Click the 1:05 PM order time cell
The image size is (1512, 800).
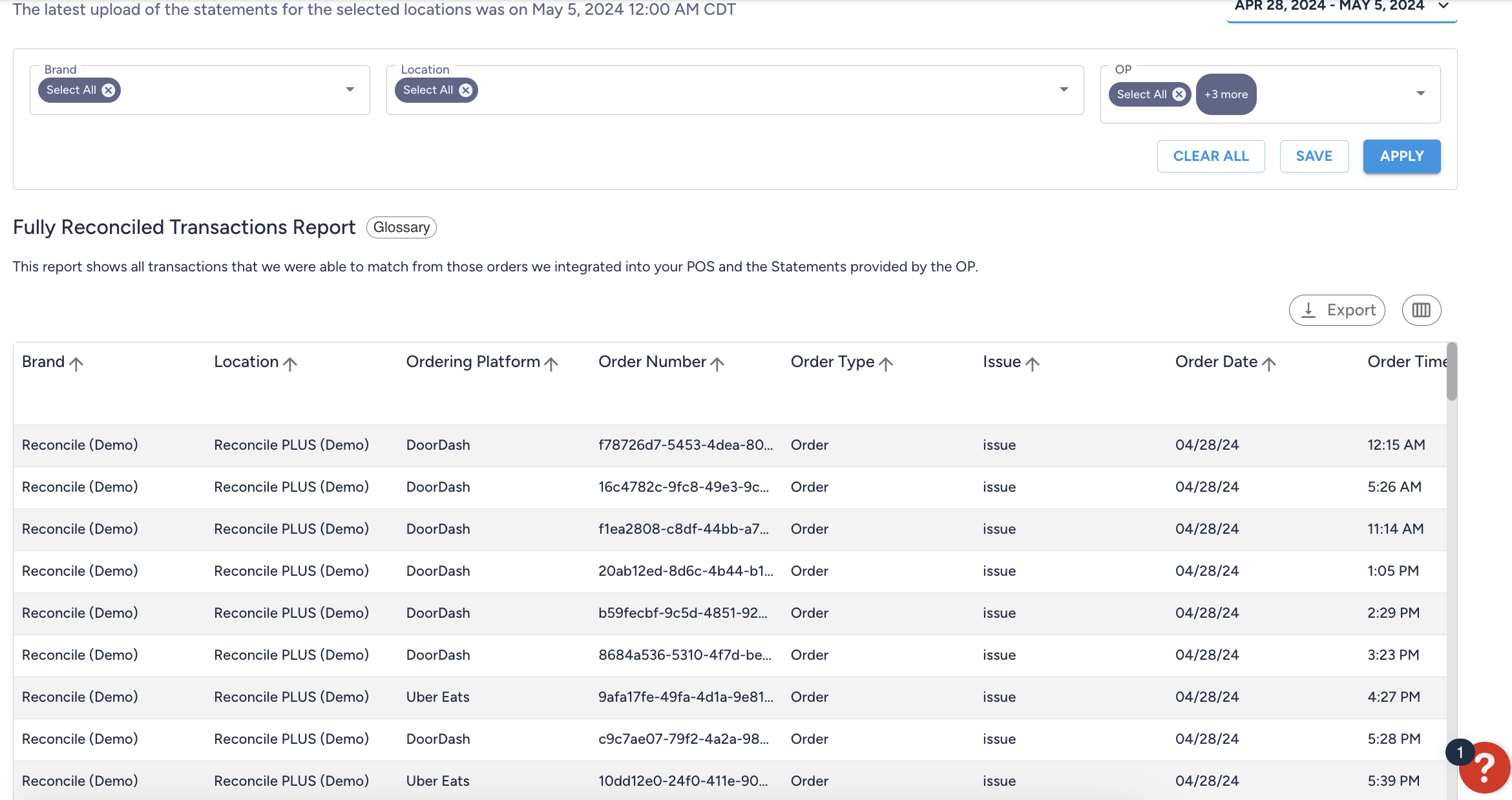1393,571
